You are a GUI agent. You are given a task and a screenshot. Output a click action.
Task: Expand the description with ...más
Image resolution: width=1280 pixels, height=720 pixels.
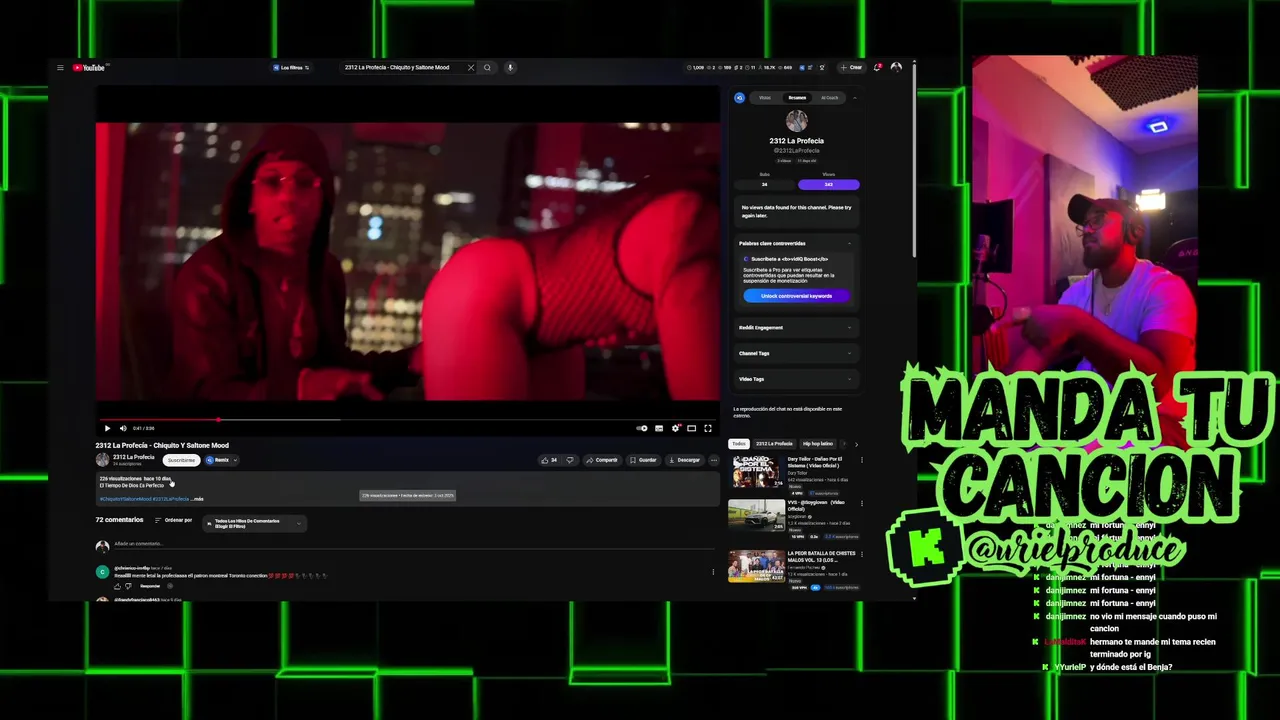pos(198,499)
